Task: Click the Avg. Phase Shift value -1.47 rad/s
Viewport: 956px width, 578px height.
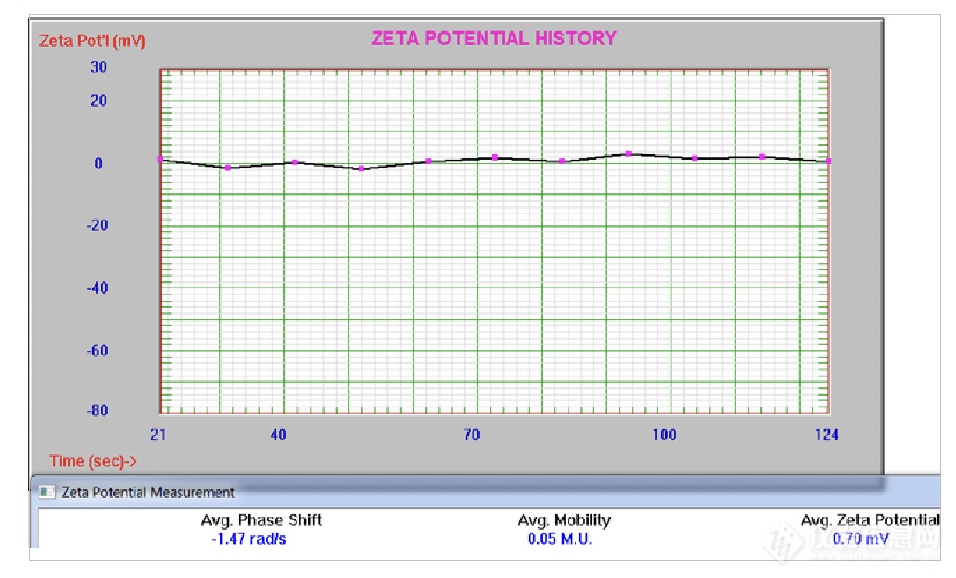Action: (x=260, y=539)
